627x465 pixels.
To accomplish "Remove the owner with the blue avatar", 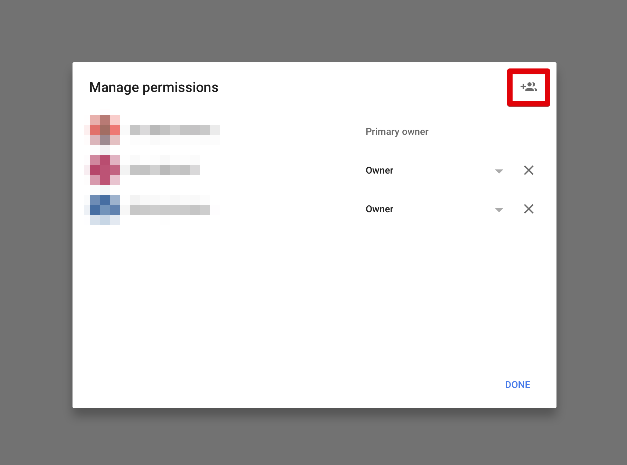I will point(529,209).
